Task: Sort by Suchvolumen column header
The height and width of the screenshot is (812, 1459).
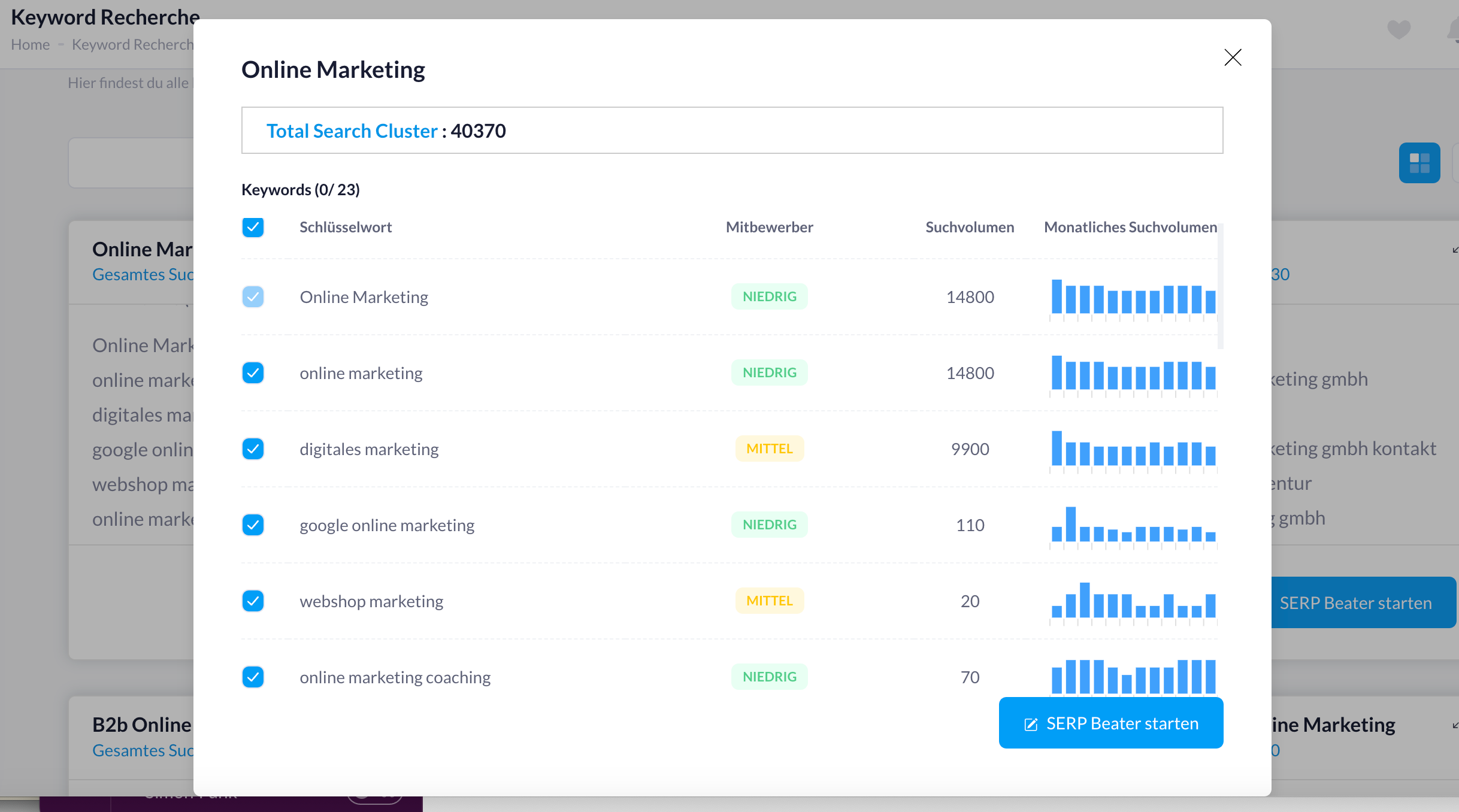Action: (x=969, y=227)
